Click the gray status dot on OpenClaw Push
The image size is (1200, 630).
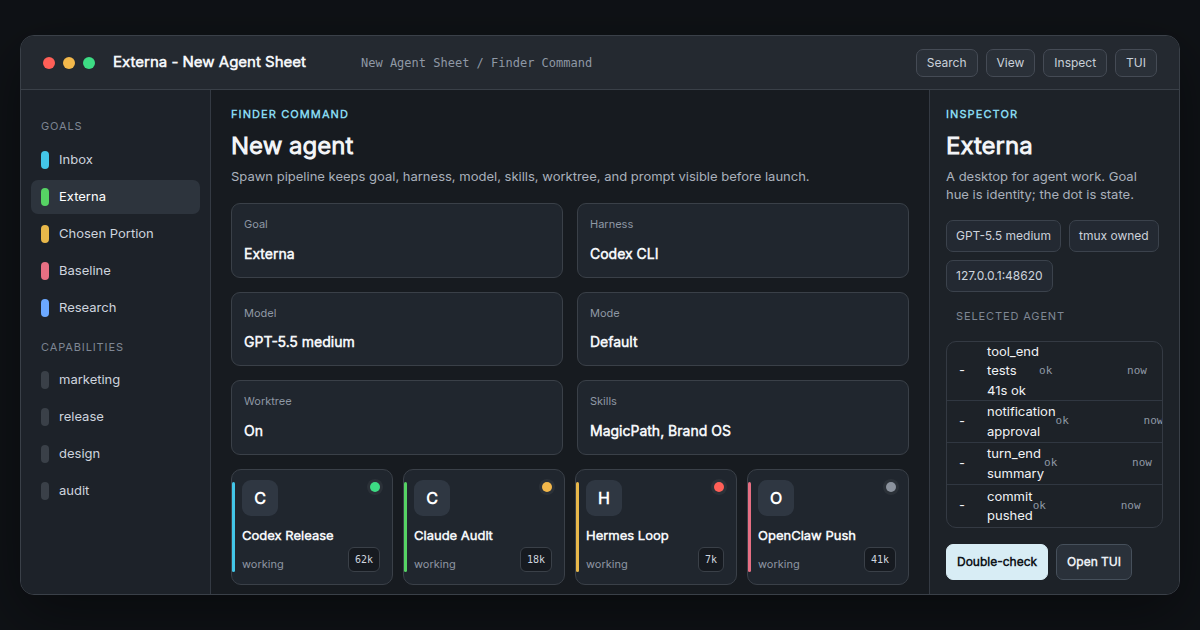point(891,487)
